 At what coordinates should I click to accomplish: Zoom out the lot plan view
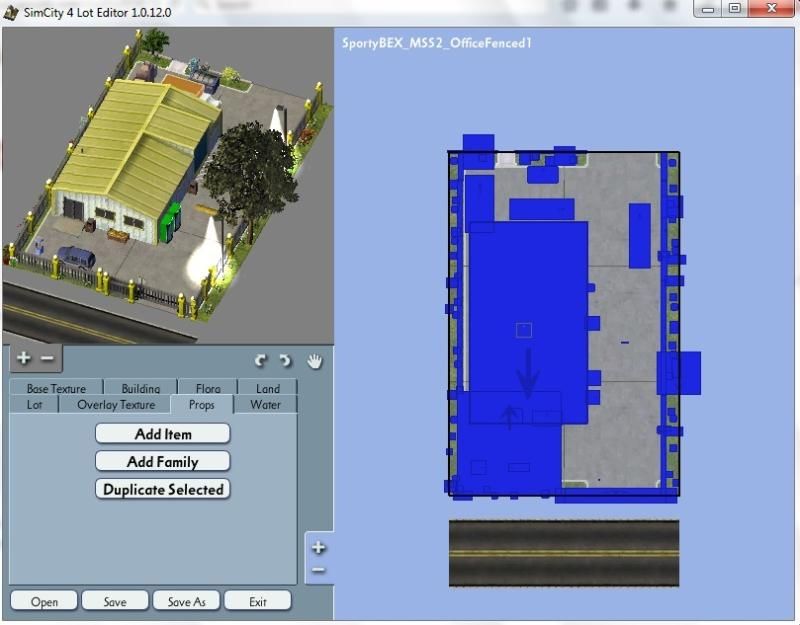point(318,569)
